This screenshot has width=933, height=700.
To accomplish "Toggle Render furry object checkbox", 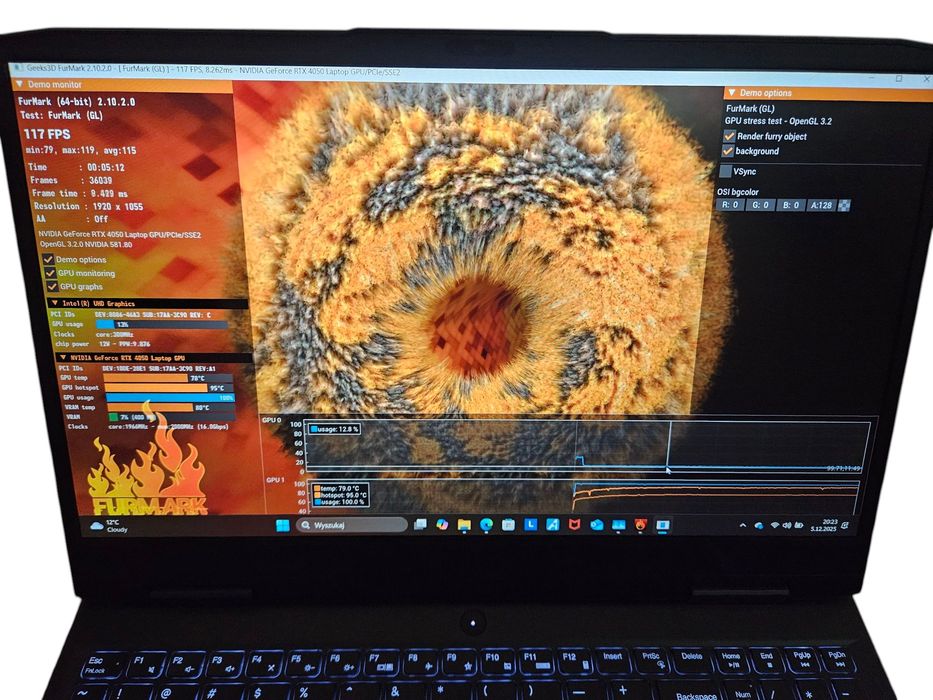I will click(x=729, y=136).
